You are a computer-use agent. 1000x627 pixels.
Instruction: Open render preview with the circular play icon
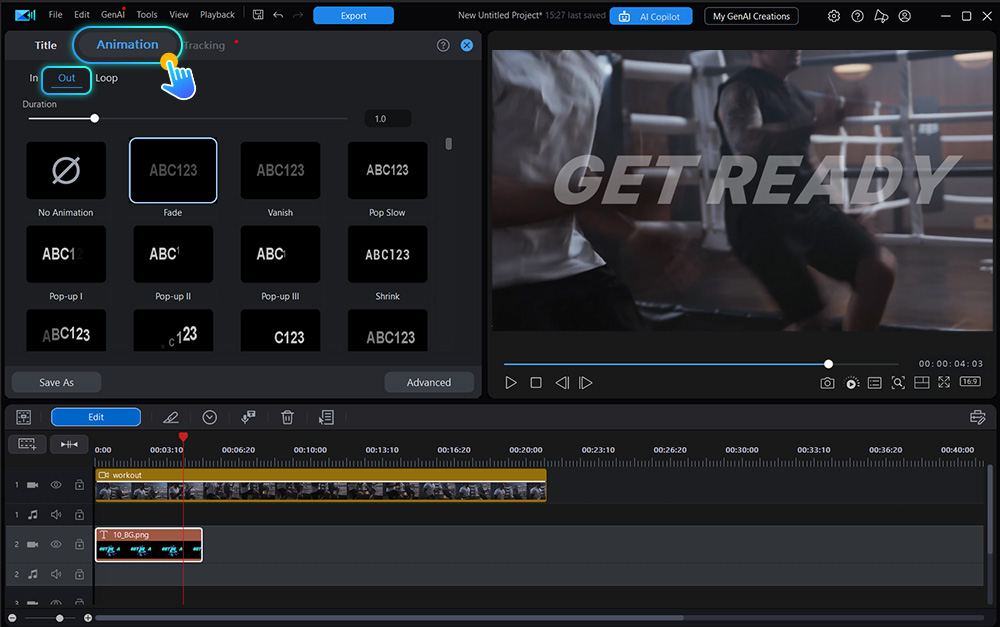[851, 382]
